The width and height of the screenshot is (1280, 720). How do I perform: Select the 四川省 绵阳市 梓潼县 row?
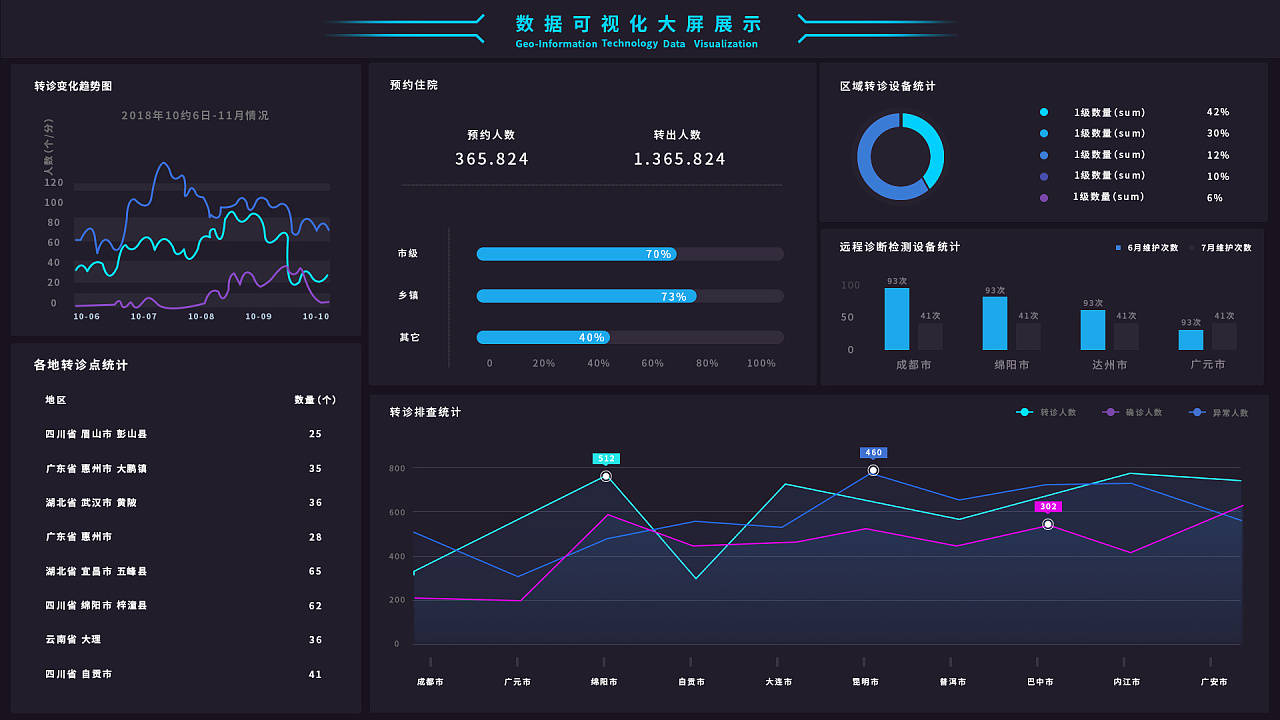pos(185,605)
